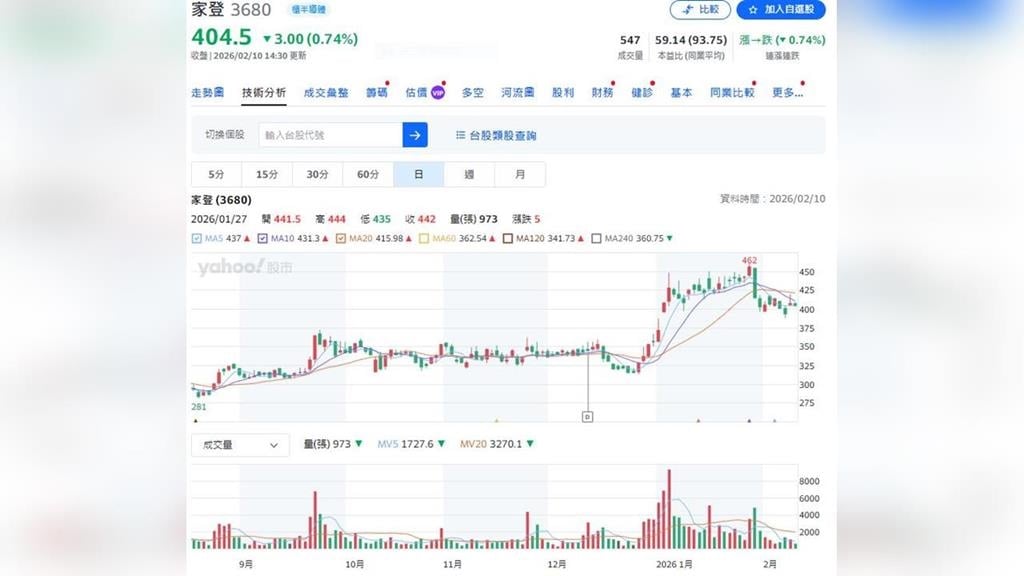Click the 櫃半導體 category tag
Image resolution: width=1024 pixels, height=576 pixels.
click(309, 10)
